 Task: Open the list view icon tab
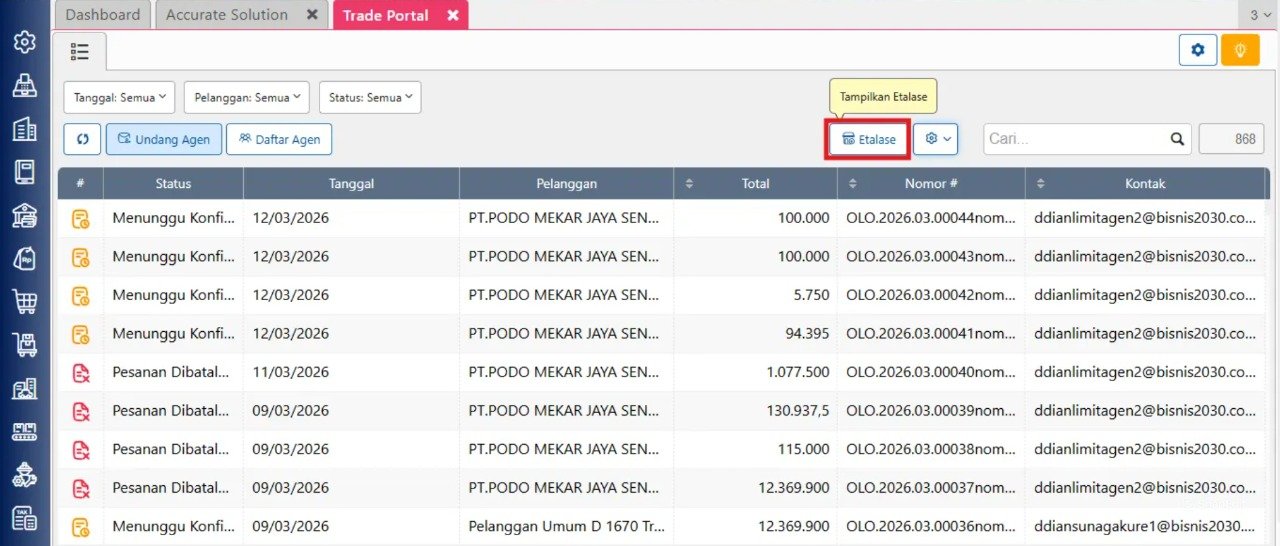[80, 51]
